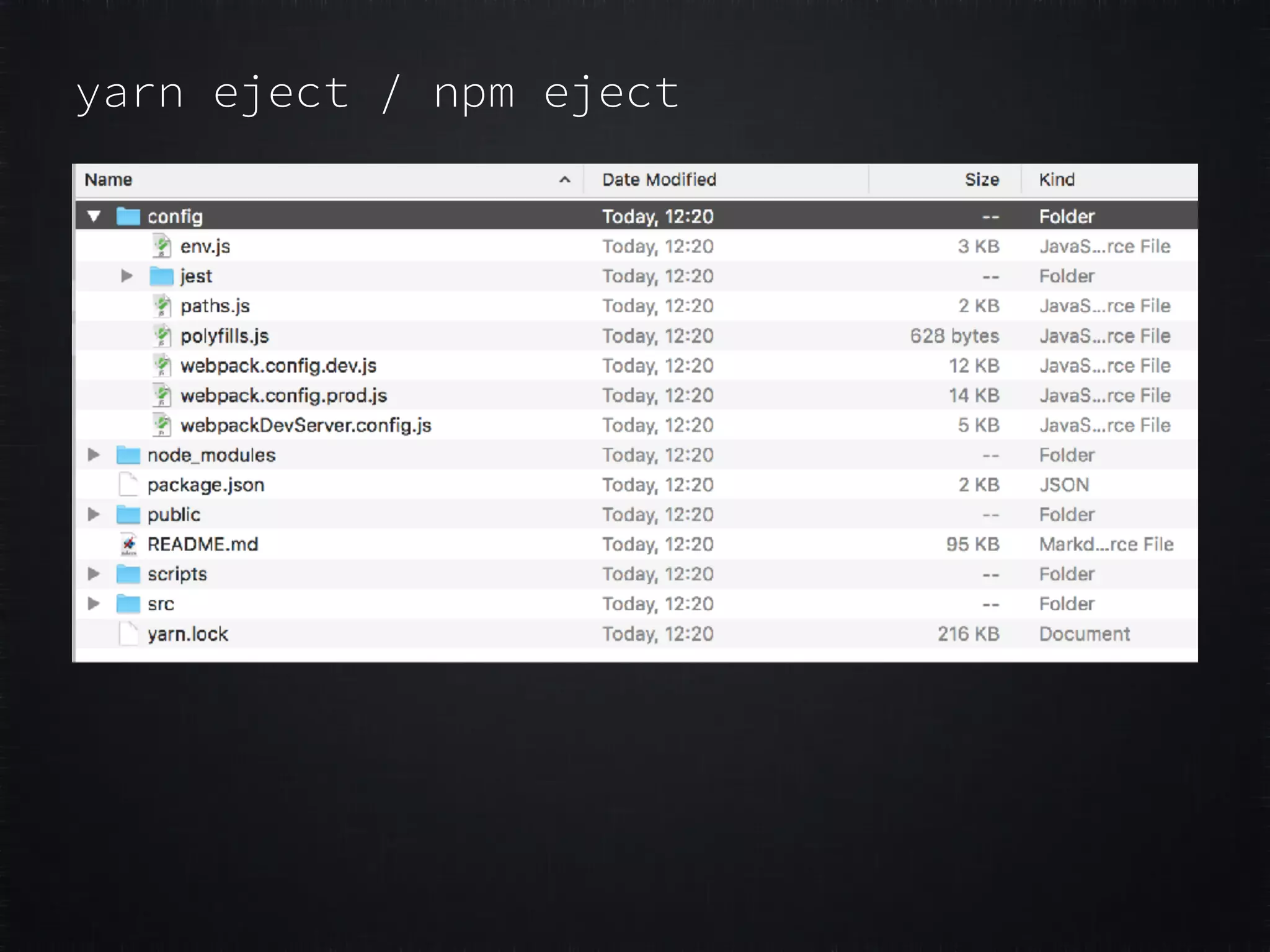
Task: Expand the public folder arrow
Action: (x=94, y=514)
